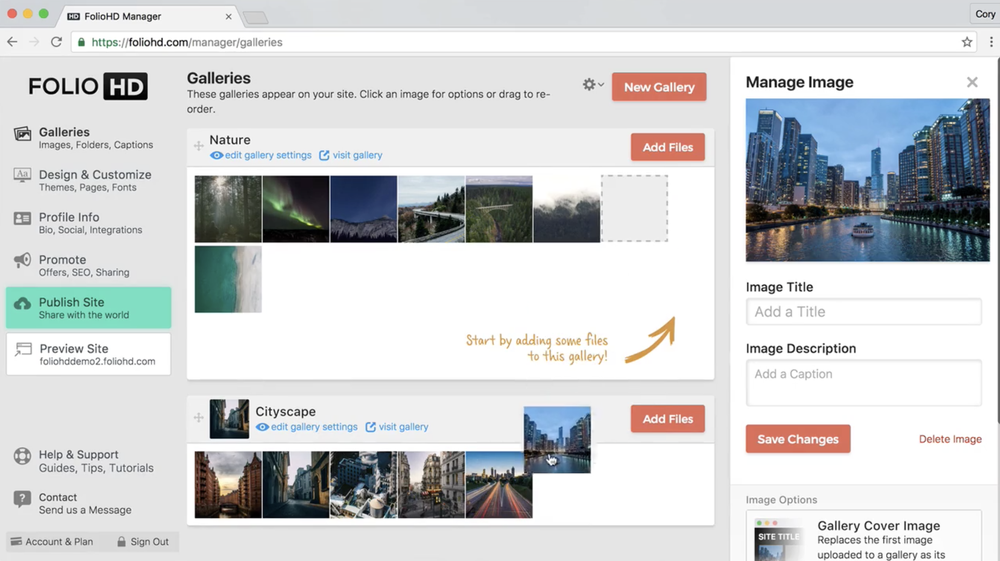
Task: Select the aurora borealis thumbnail
Action: pyautogui.click(x=296, y=209)
